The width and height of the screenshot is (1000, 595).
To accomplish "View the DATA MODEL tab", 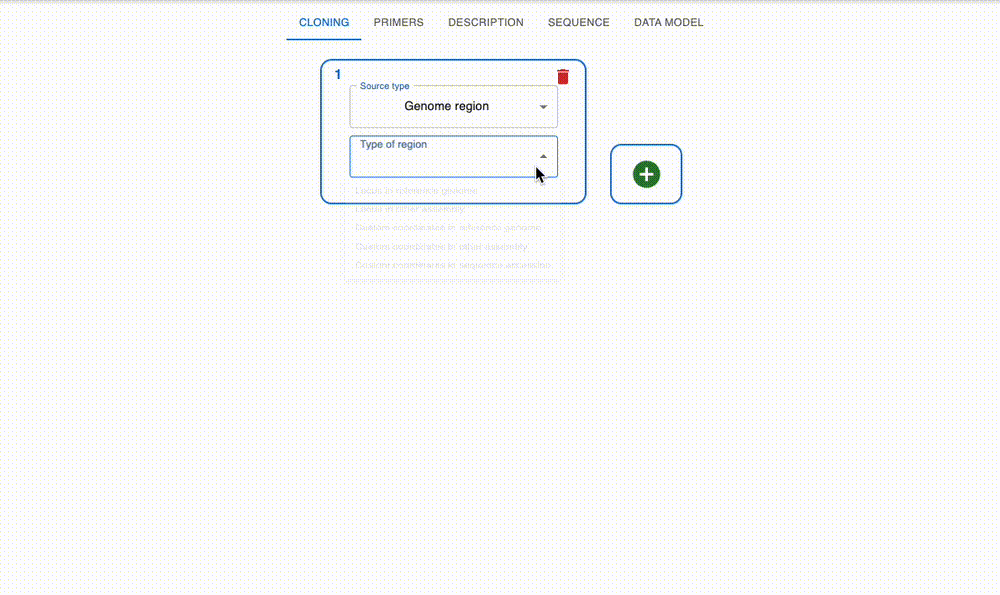I will [668, 22].
